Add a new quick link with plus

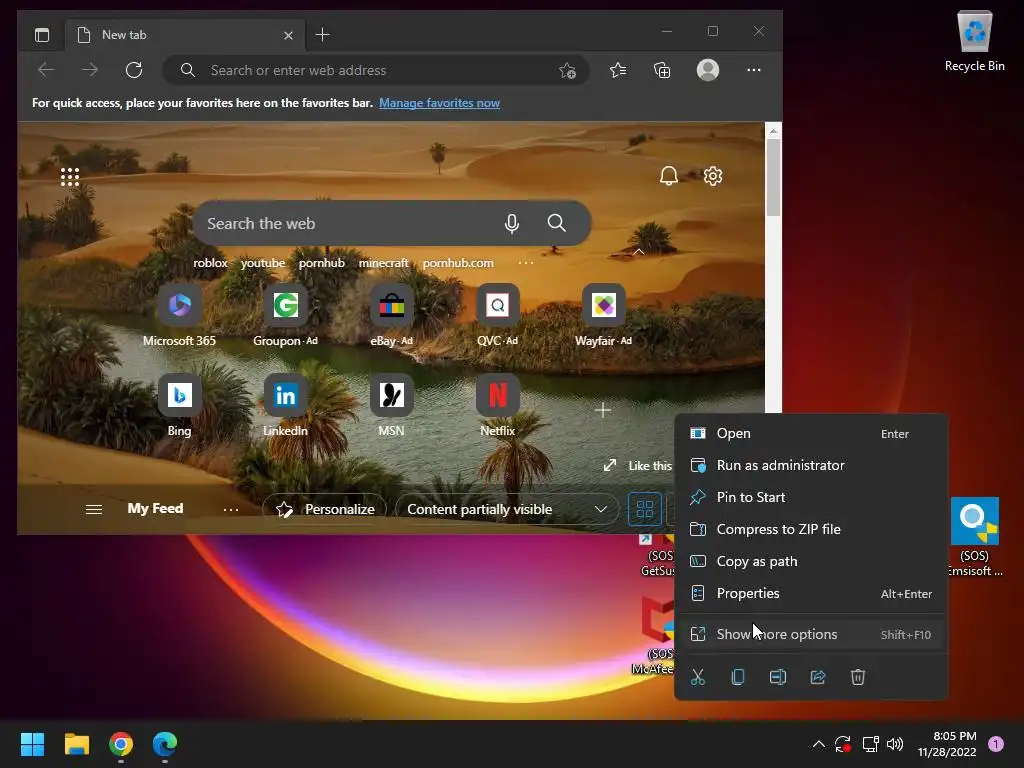pos(603,410)
